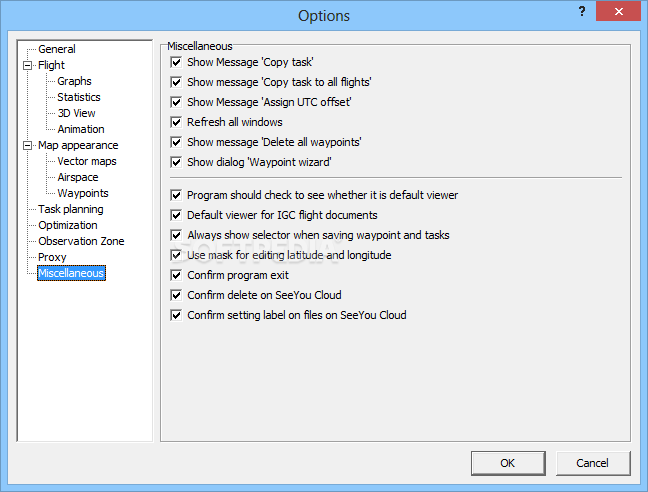Image resolution: width=648 pixels, height=492 pixels.
Task: Collapse the Flight tree node
Action: (x=28, y=65)
